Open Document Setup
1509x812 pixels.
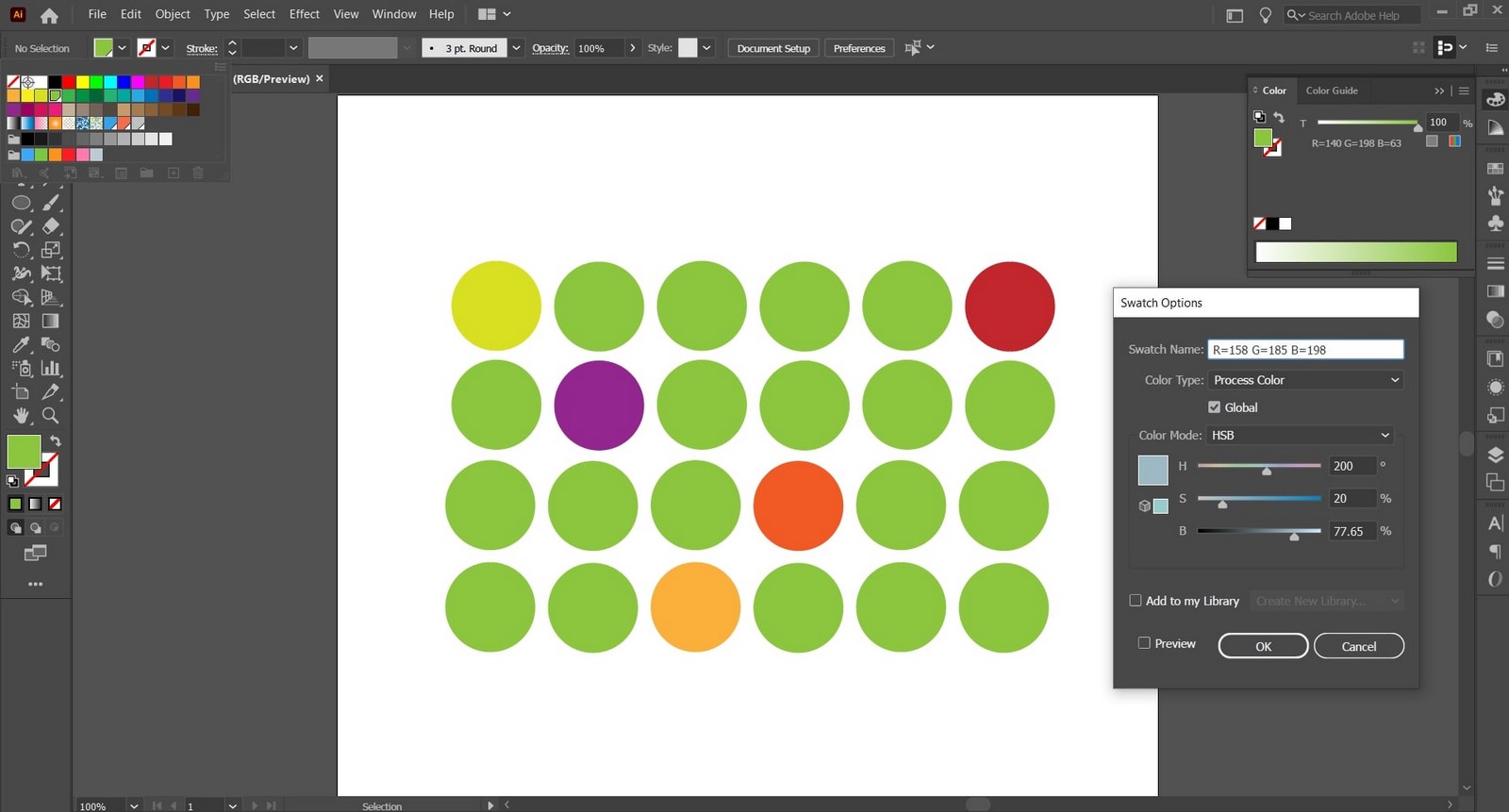coord(773,48)
